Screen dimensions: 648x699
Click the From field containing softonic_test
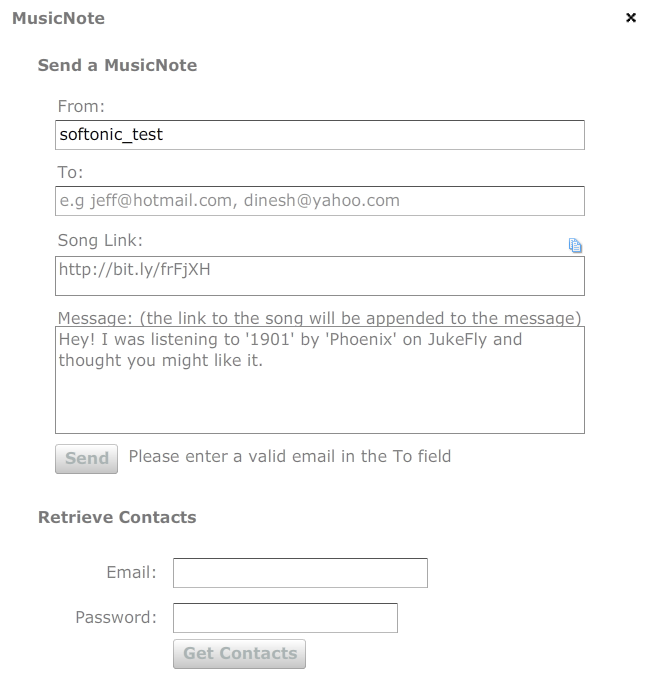[x=320, y=135]
